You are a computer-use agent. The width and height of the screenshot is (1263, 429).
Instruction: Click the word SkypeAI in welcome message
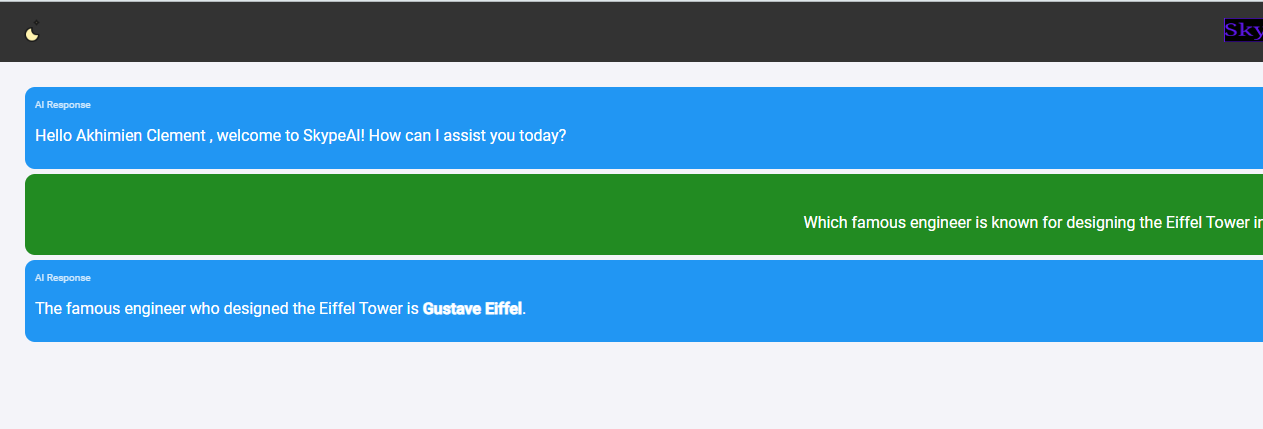333,135
